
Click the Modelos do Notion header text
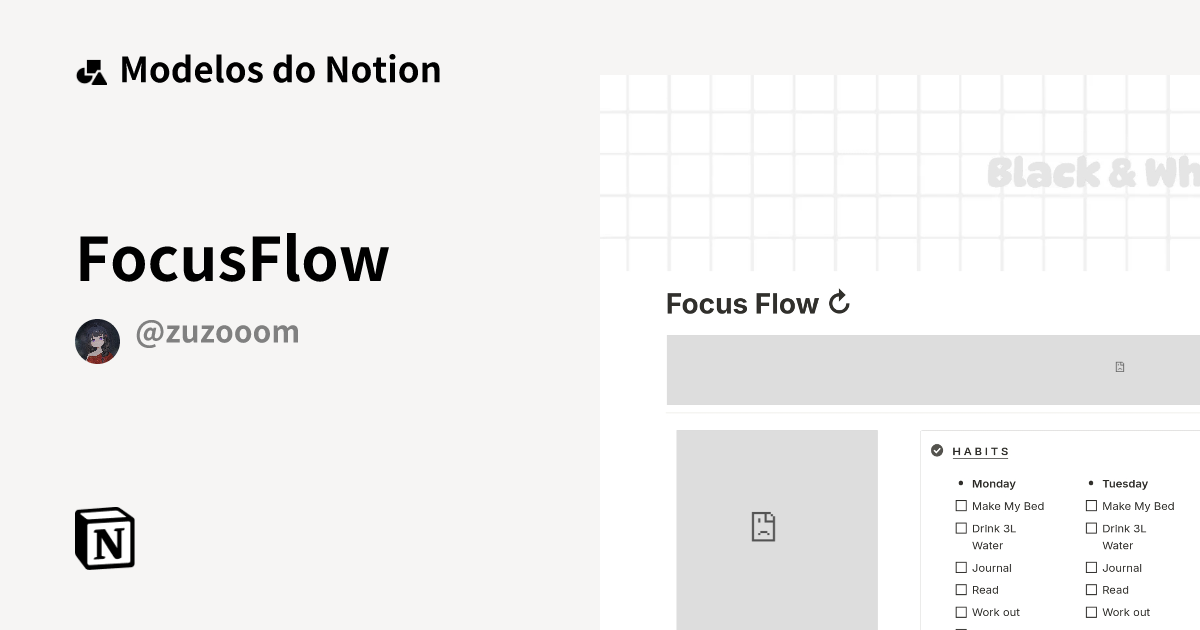click(280, 69)
